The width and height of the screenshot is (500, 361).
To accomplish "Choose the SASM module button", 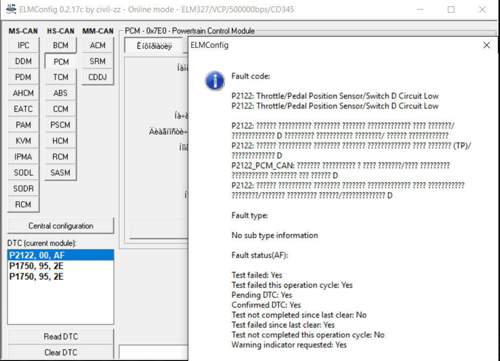I will 60,173.
